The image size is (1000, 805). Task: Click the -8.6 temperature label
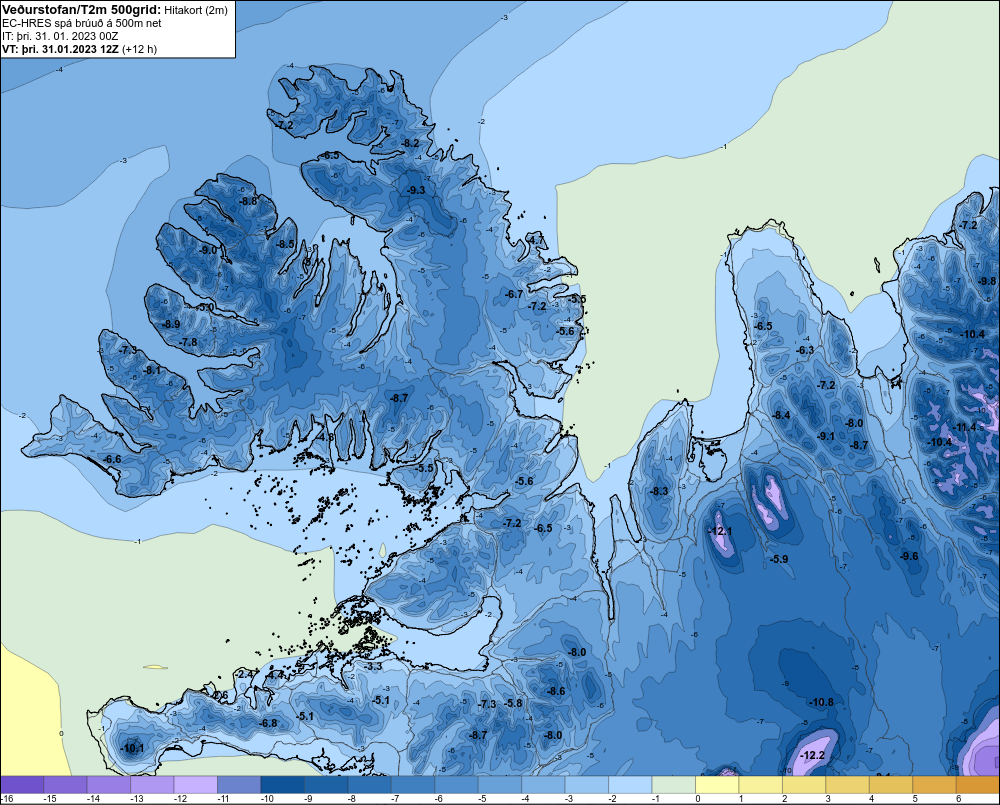click(x=556, y=691)
